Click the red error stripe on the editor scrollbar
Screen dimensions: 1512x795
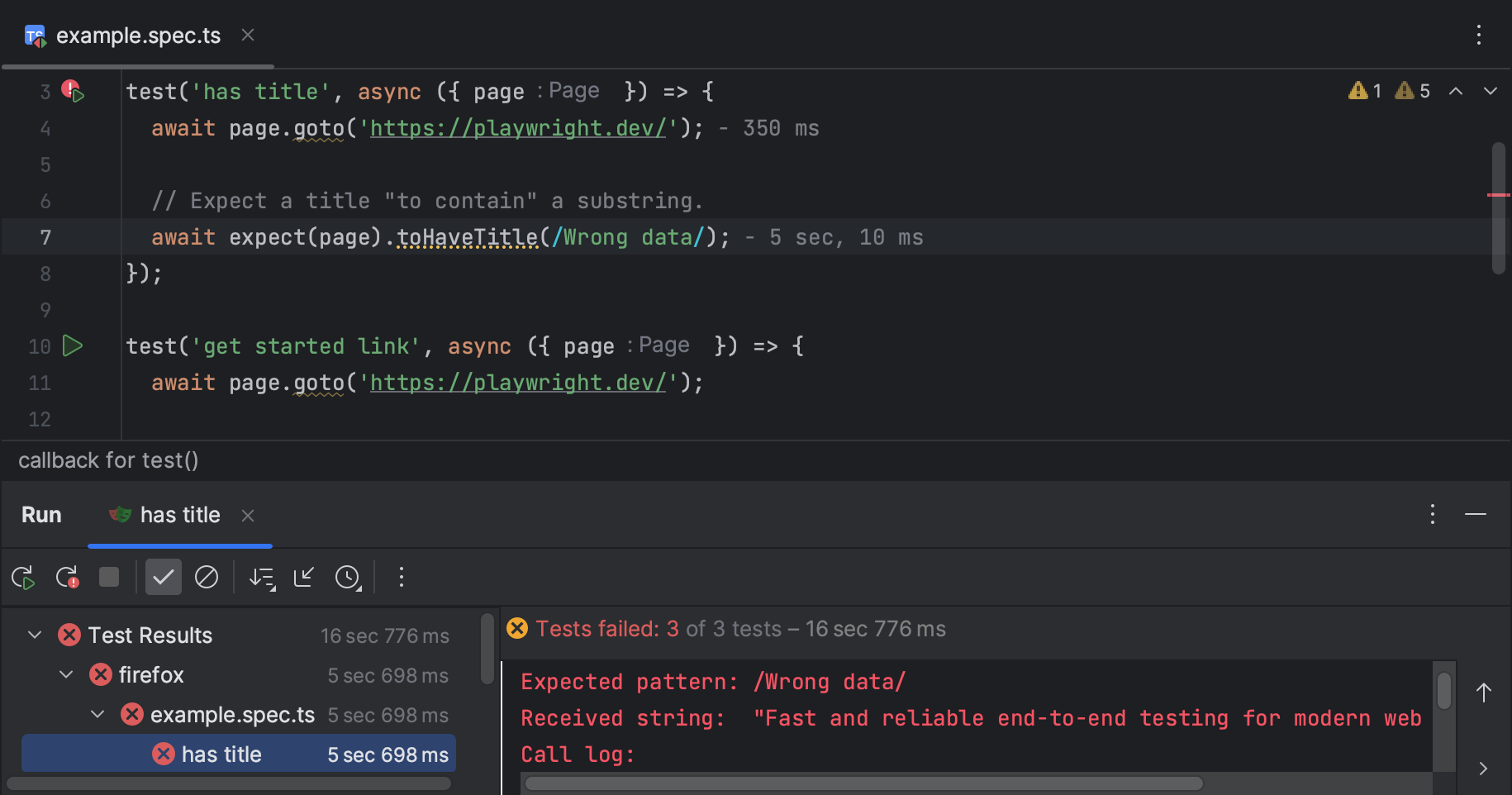pyautogui.click(x=1498, y=195)
